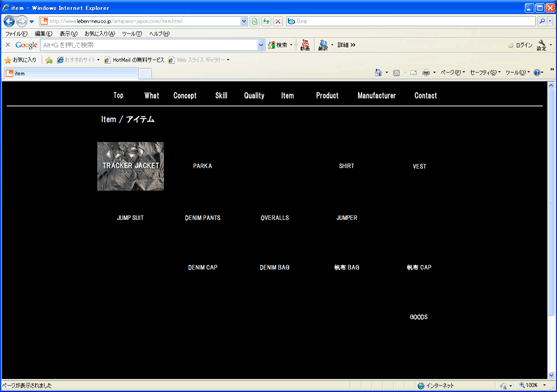Click the Bing search magnifier icon

point(542,21)
